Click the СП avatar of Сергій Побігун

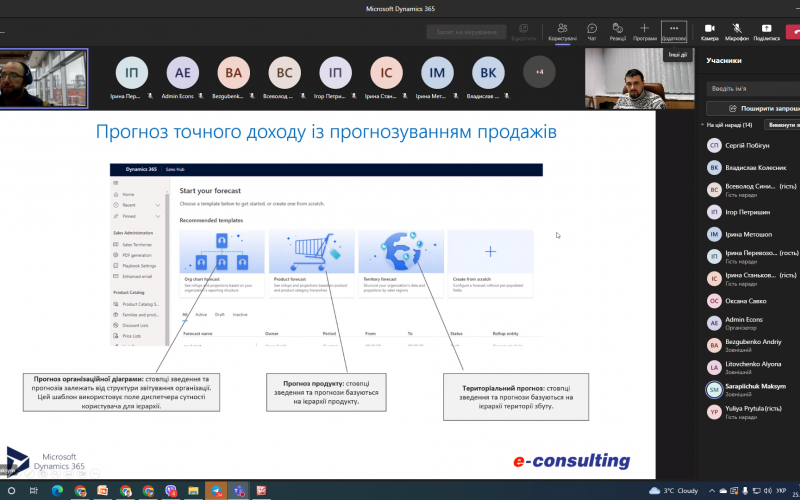pos(714,145)
